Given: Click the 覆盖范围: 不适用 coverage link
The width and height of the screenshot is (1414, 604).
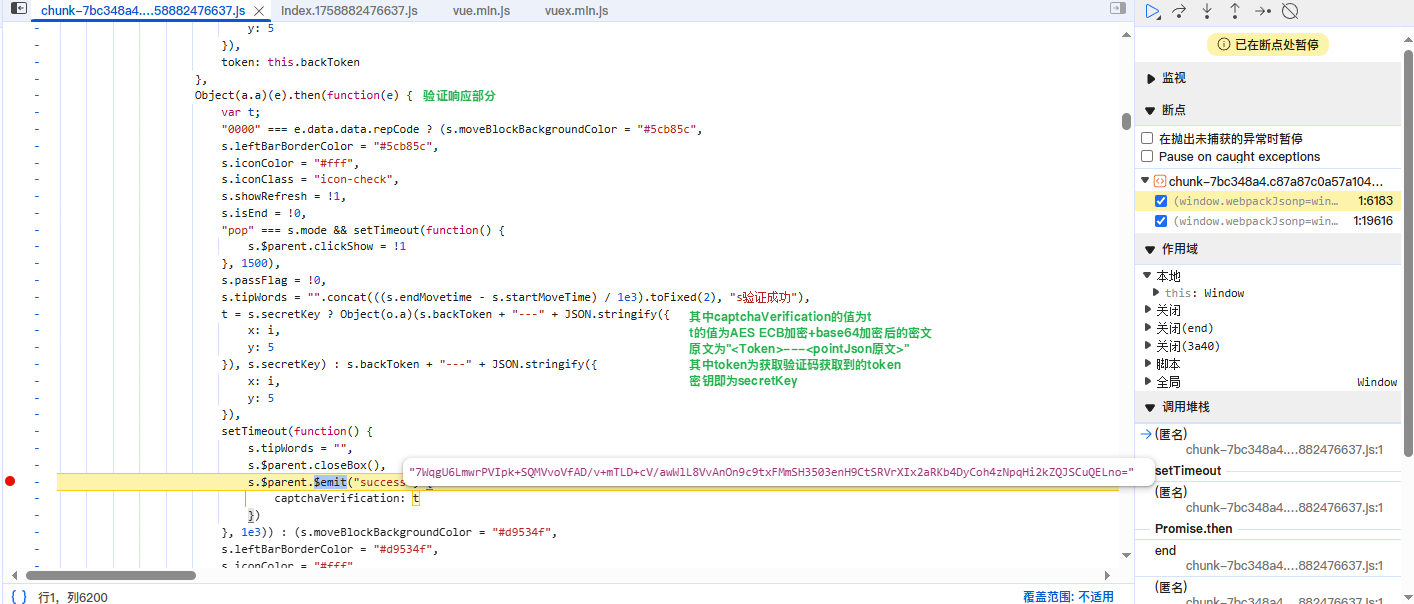Looking at the screenshot, I should pyautogui.click(x=1069, y=596).
